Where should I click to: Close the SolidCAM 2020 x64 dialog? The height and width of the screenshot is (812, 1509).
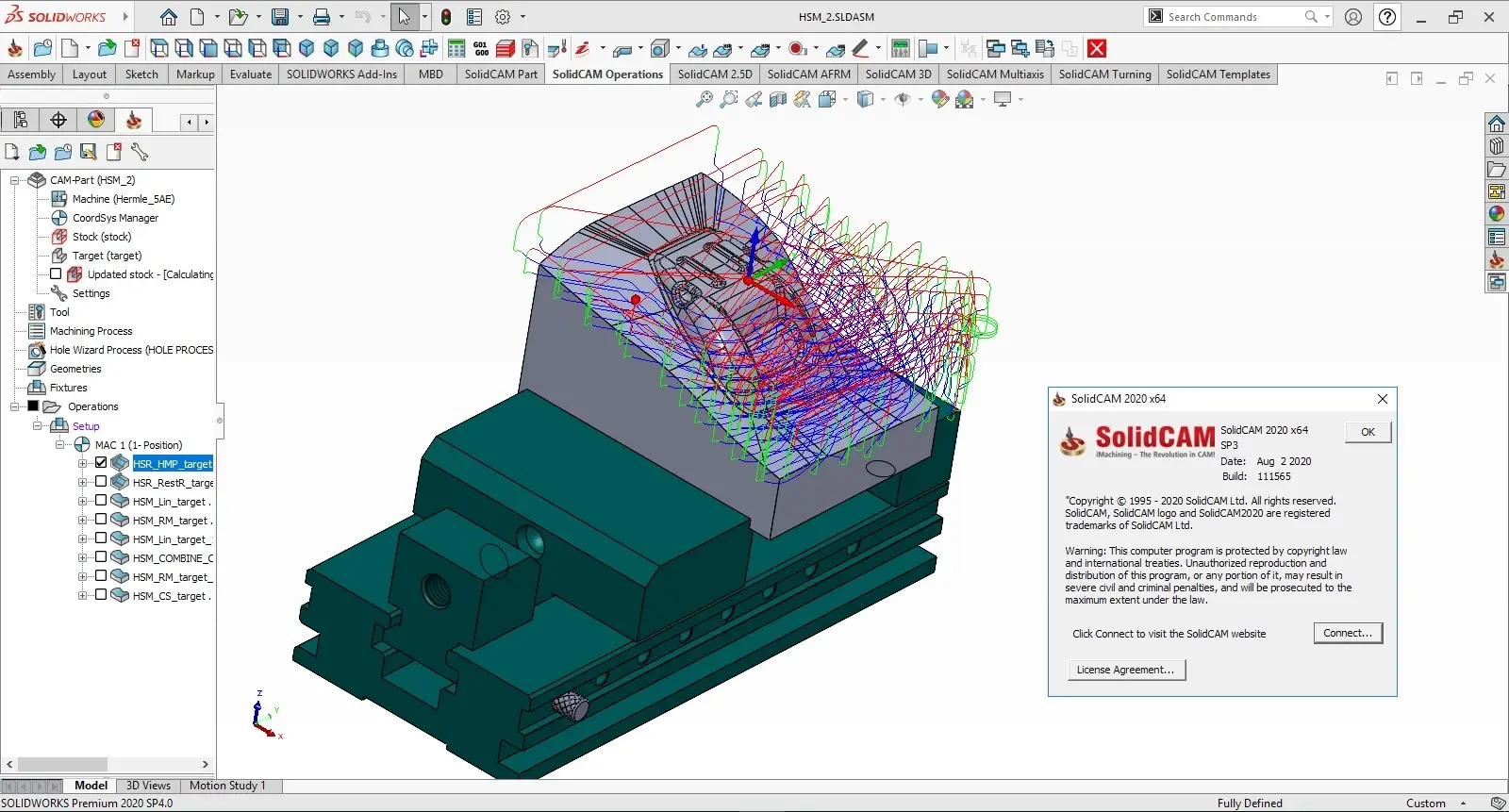[x=1382, y=399]
